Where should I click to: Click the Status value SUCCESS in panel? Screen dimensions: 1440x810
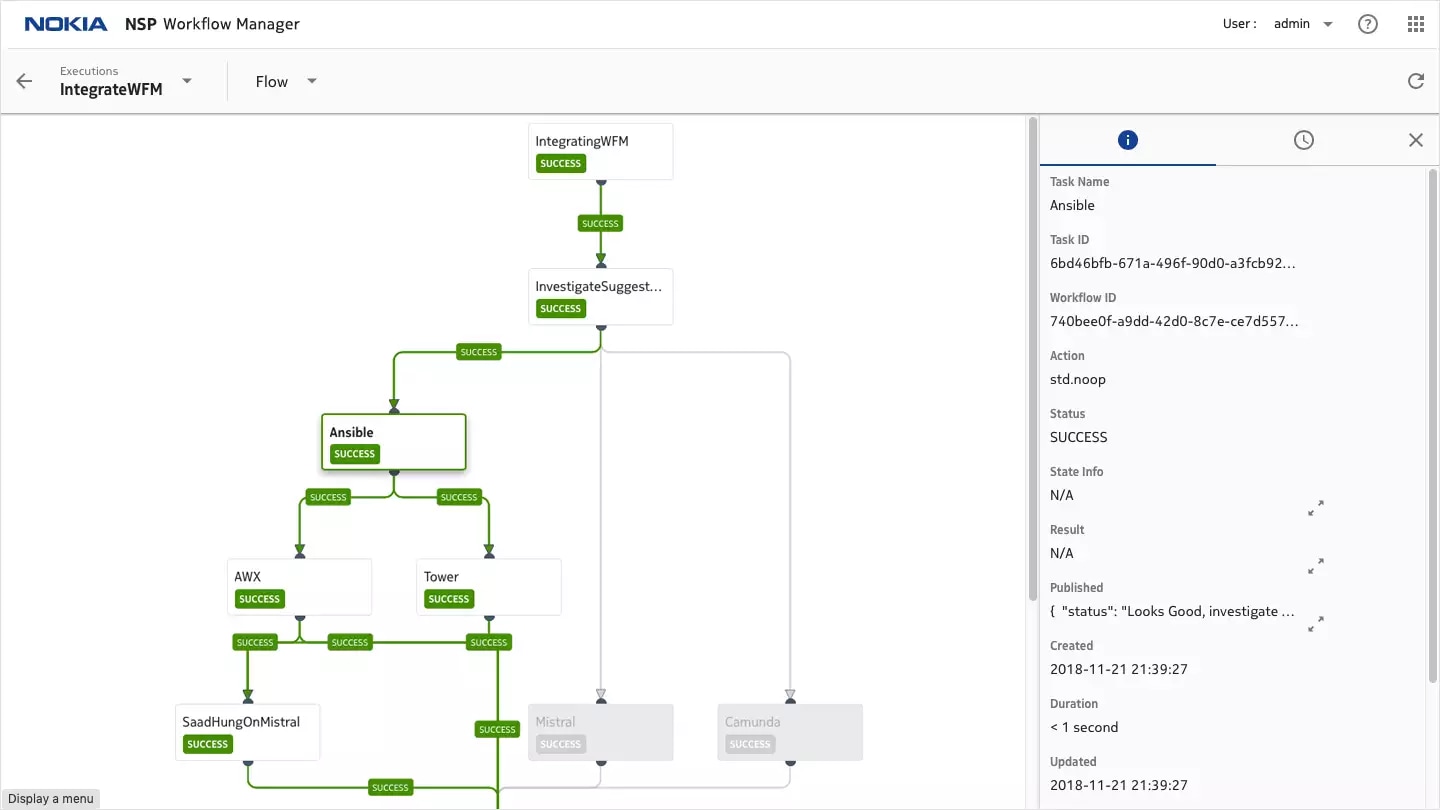pos(1079,438)
